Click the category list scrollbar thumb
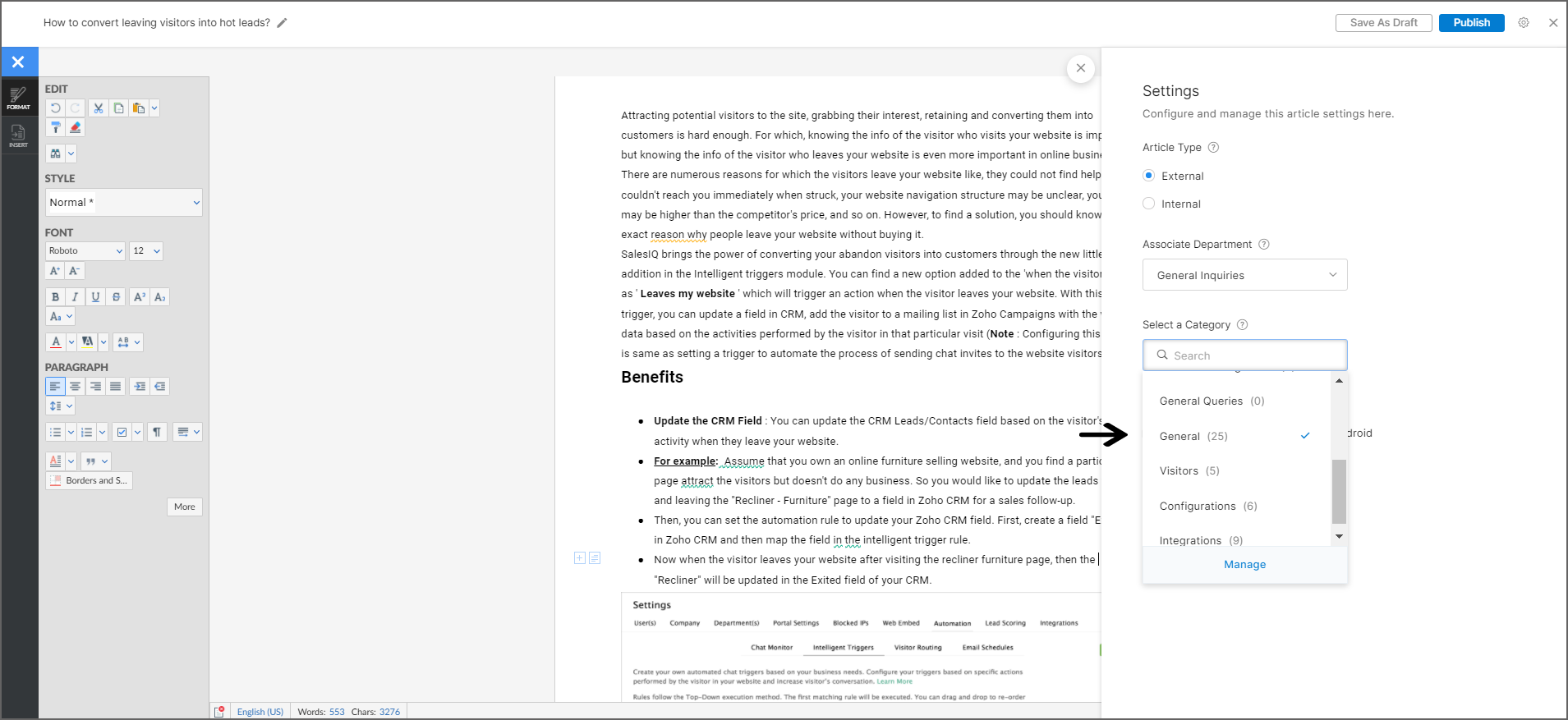Image resolution: width=1568 pixels, height=720 pixels. [x=1339, y=491]
